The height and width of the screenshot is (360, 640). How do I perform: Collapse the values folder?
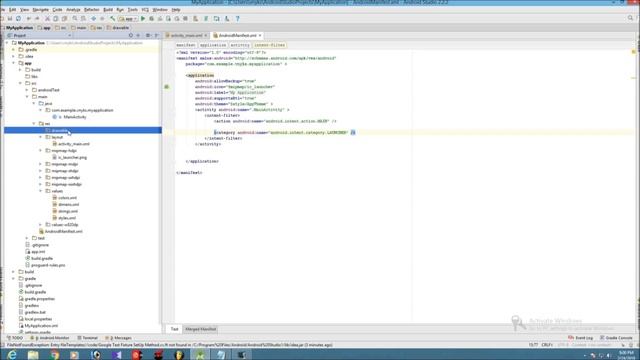click(x=41, y=191)
